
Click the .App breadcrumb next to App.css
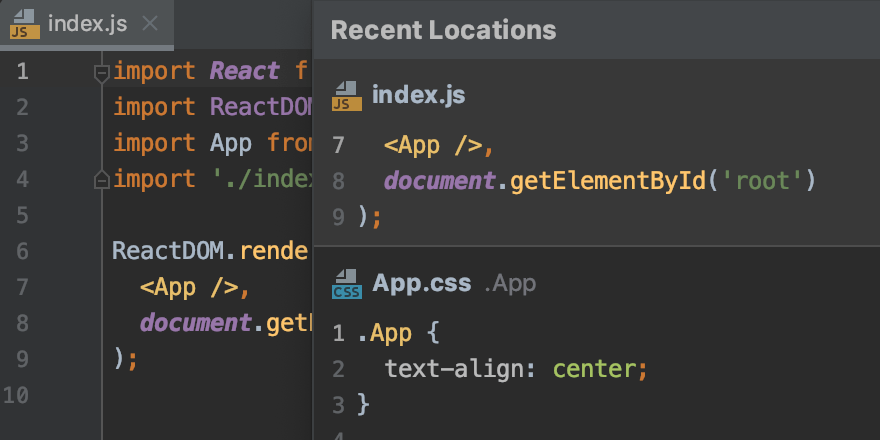510,284
